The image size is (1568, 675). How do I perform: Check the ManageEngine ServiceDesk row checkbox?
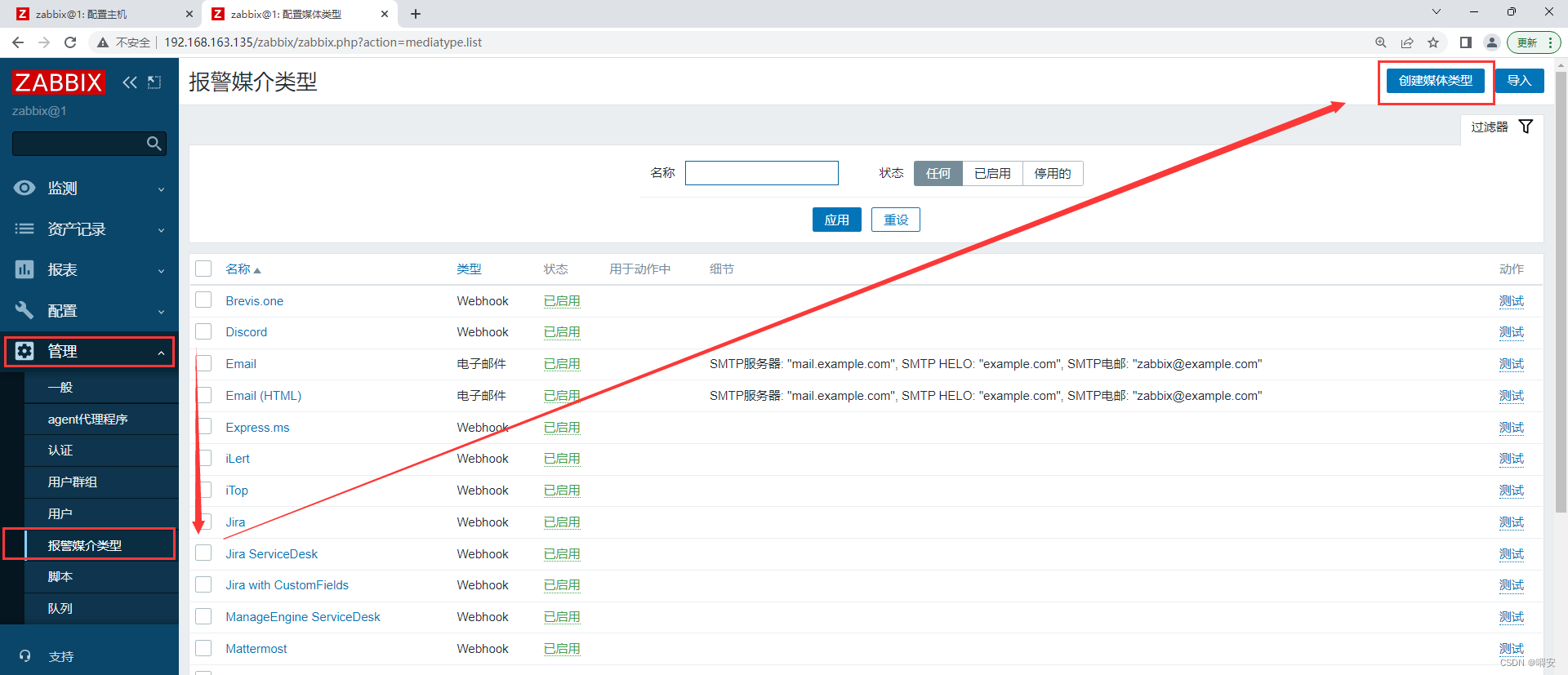(203, 616)
